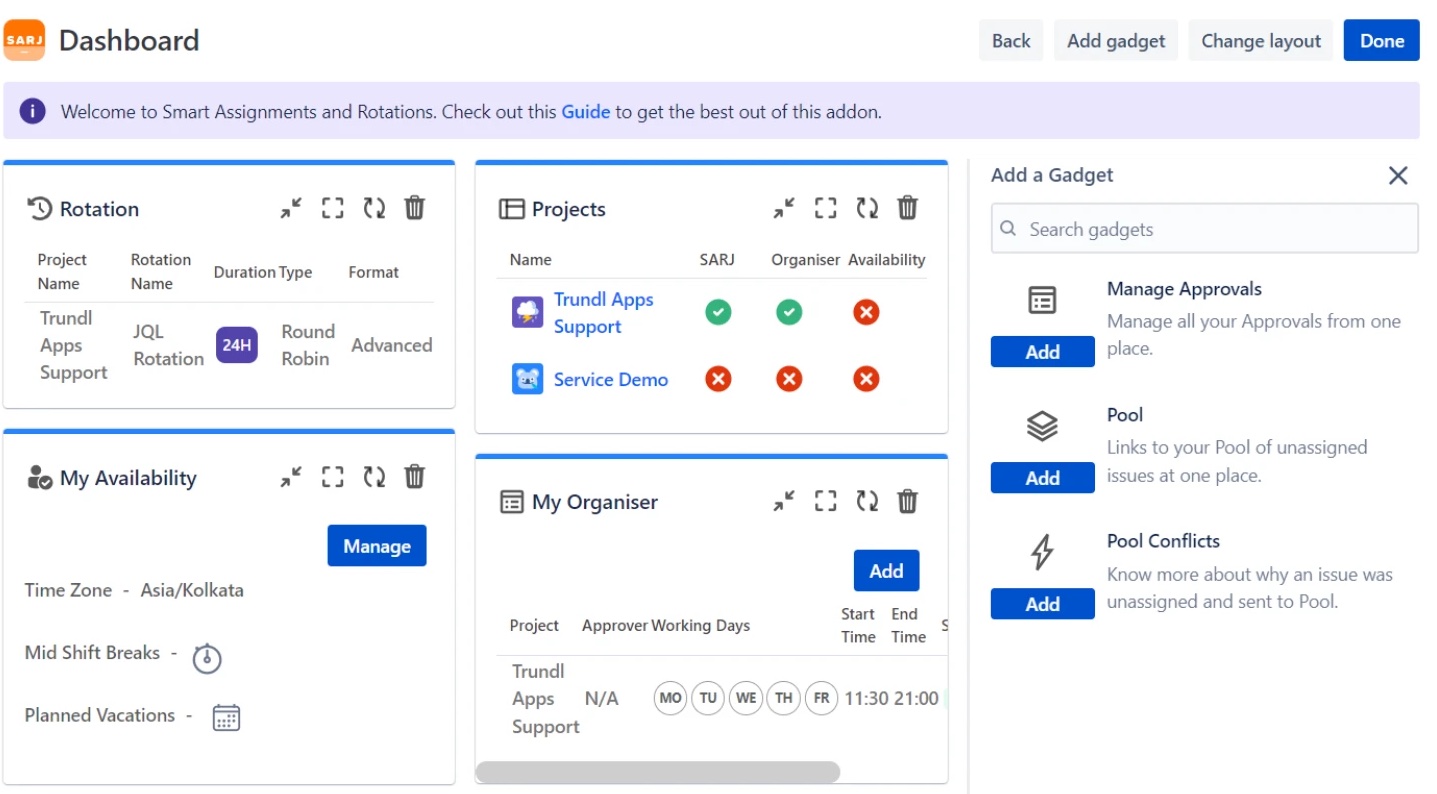This screenshot has width=1437, height=794.
Task: Click the 24H duration badge
Action: tap(237, 345)
